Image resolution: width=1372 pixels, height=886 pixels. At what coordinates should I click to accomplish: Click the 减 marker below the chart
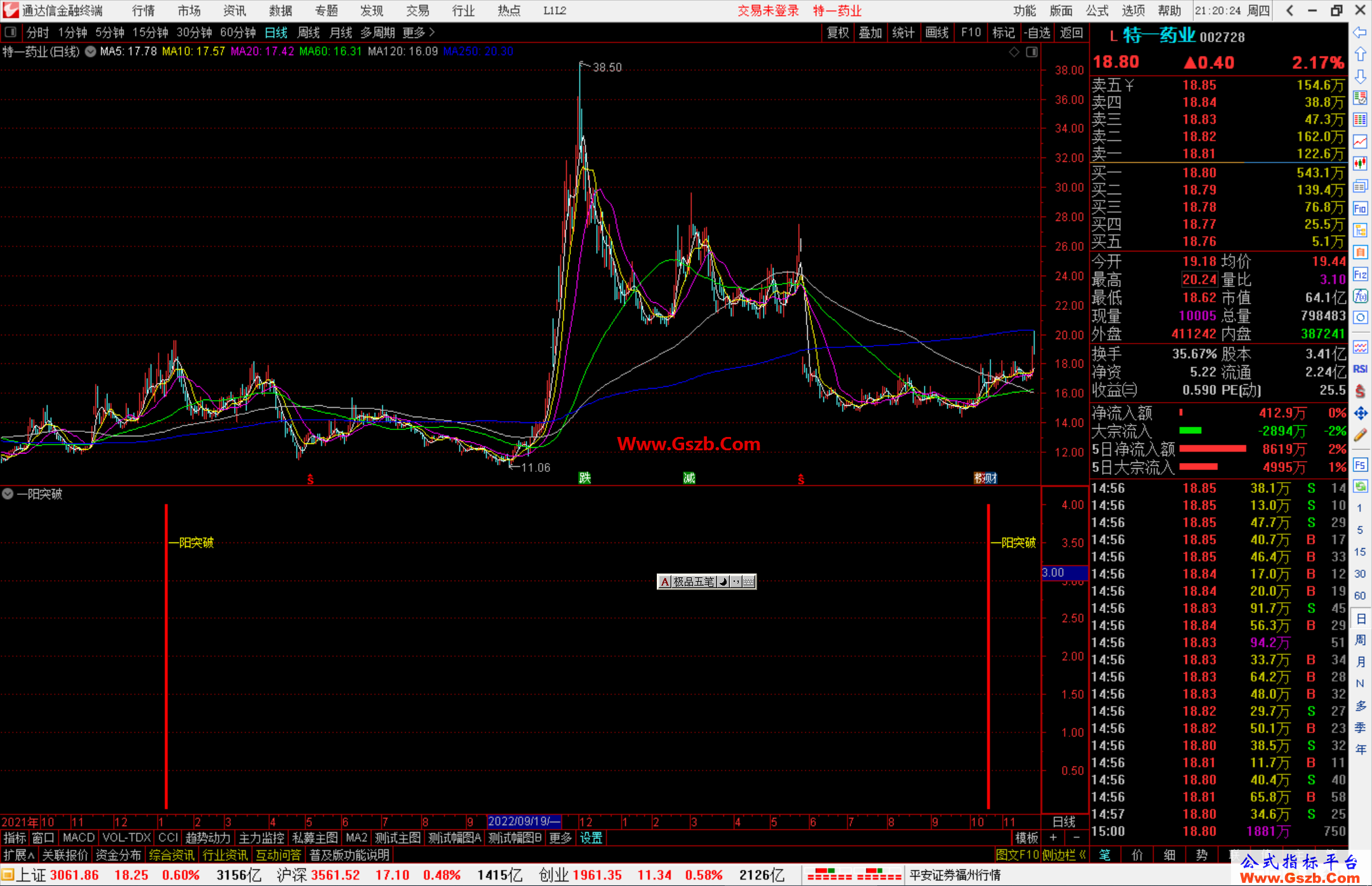689,478
